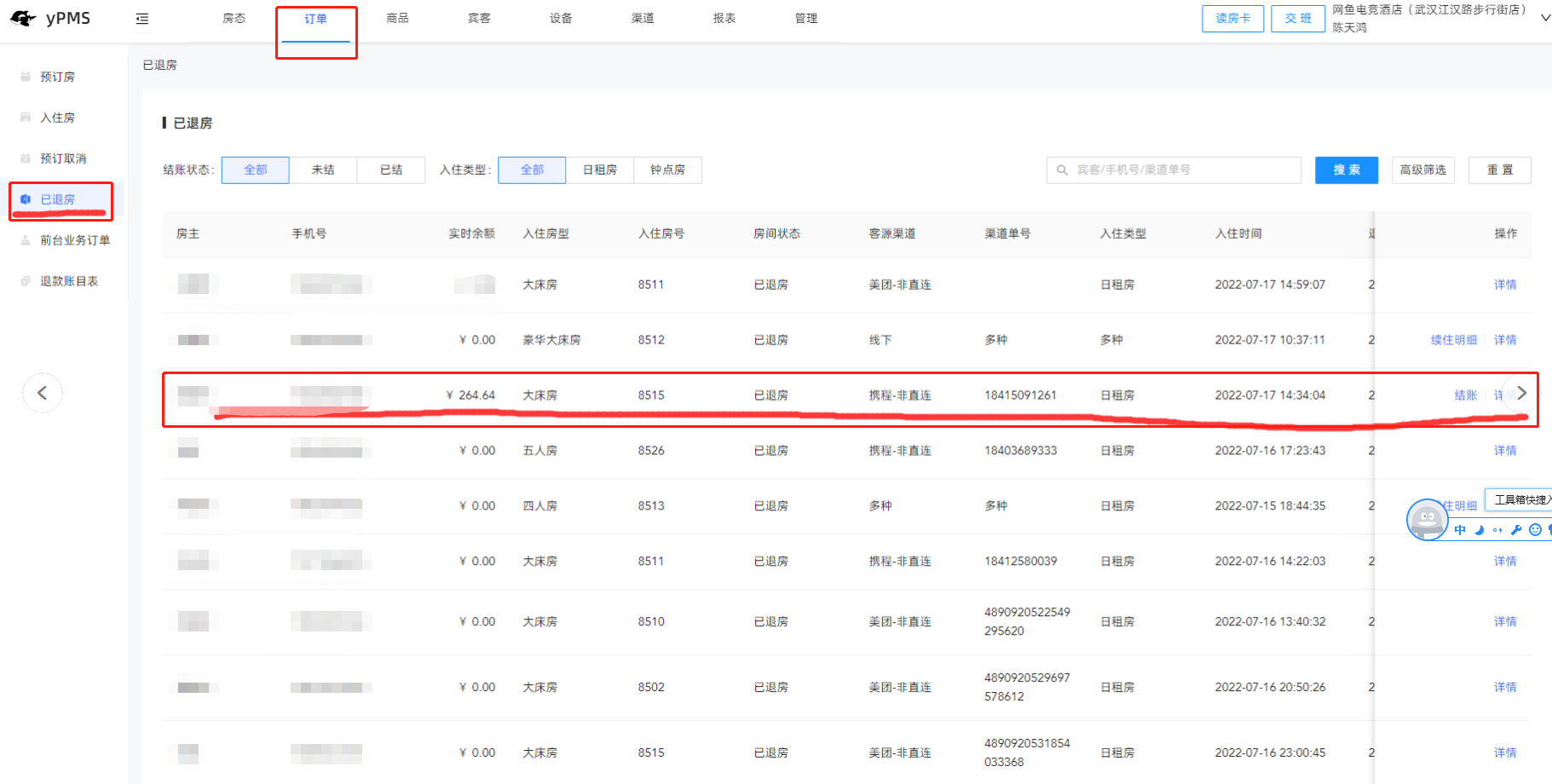Viewport: 1552px width, 784px height.
Task: Open 详情 for room 8502 row
Action: tap(1505, 688)
